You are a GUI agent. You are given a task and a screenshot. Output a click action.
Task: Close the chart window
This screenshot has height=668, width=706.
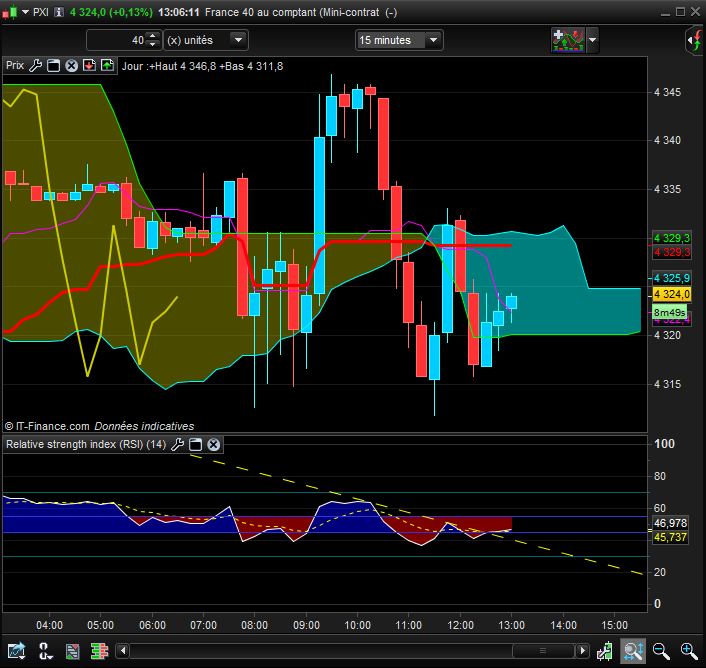coord(696,12)
